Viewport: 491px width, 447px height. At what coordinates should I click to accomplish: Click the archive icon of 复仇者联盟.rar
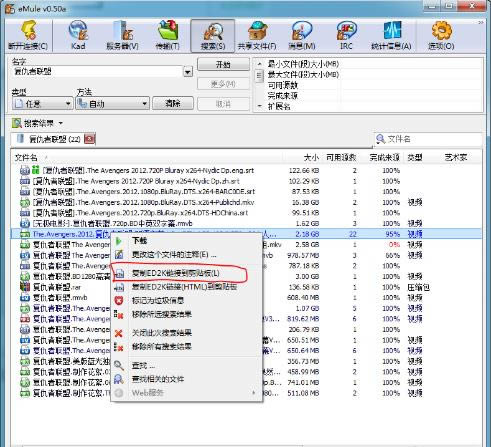[x=25, y=287]
